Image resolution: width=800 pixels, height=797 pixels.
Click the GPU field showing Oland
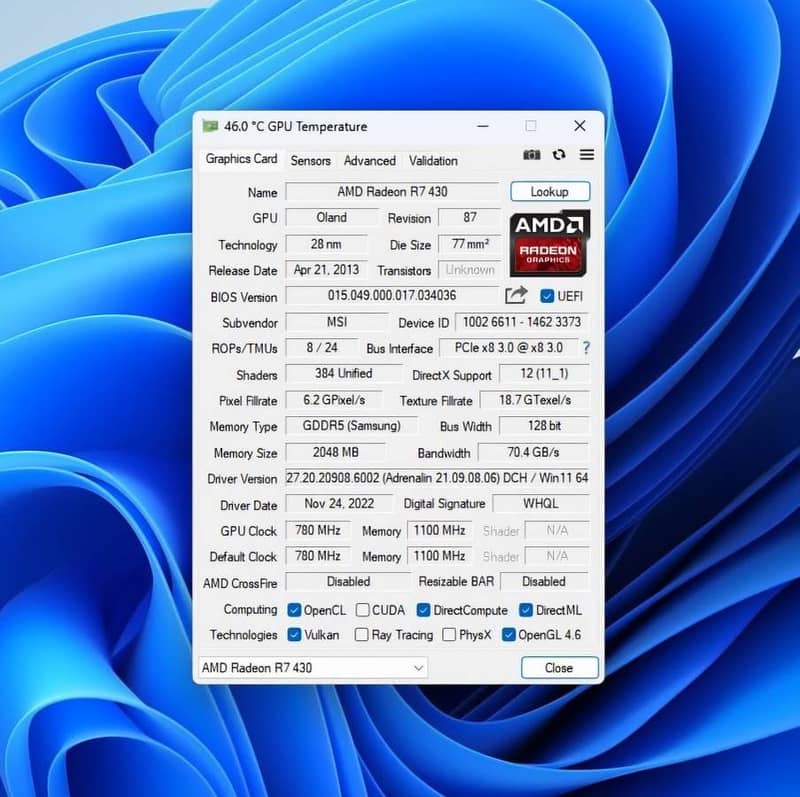pos(332,218)
